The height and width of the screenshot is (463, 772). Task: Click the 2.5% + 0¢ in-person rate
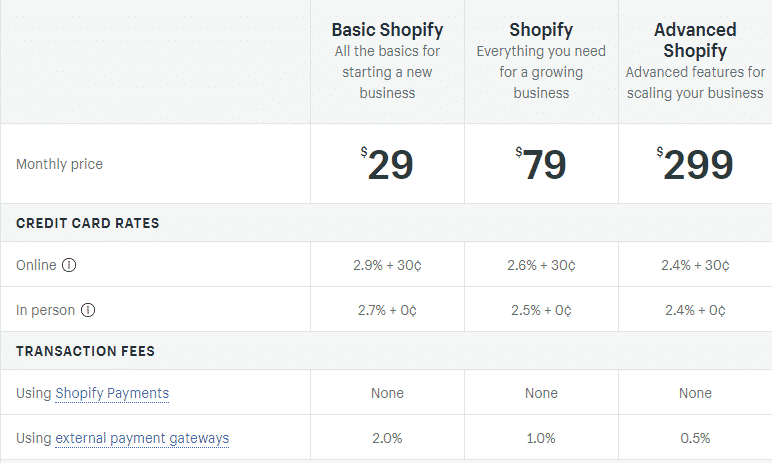[541, 311]
